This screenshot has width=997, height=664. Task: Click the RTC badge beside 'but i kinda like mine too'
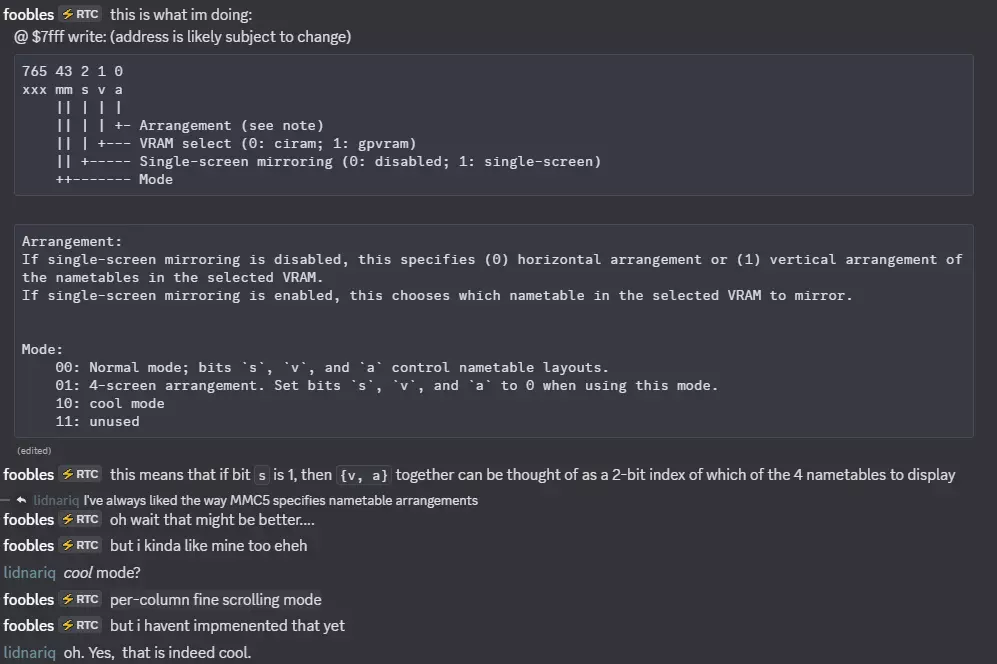(x=80, y=546)
